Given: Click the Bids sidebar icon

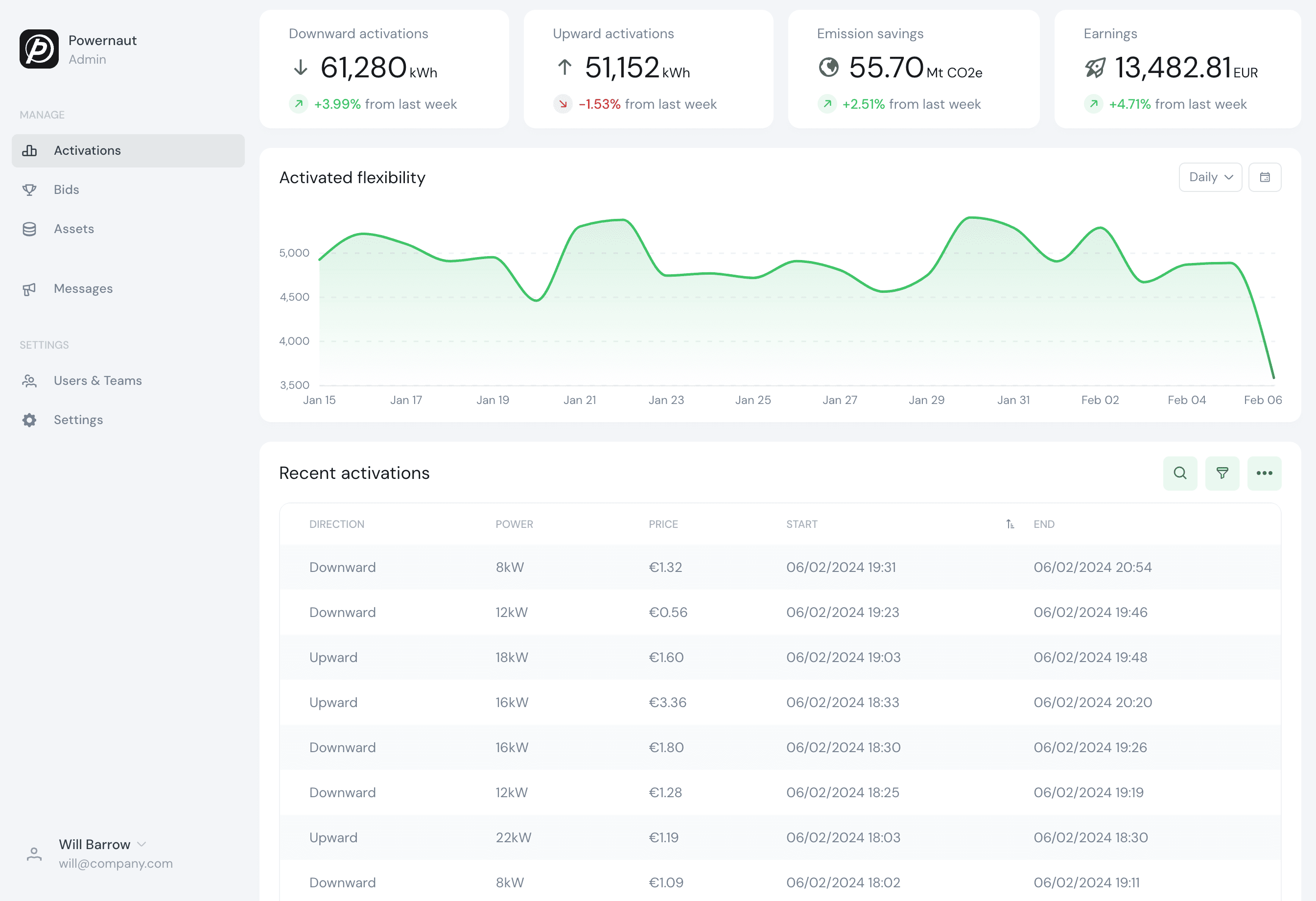Looking at the screenshot, I should coord(29,189).
